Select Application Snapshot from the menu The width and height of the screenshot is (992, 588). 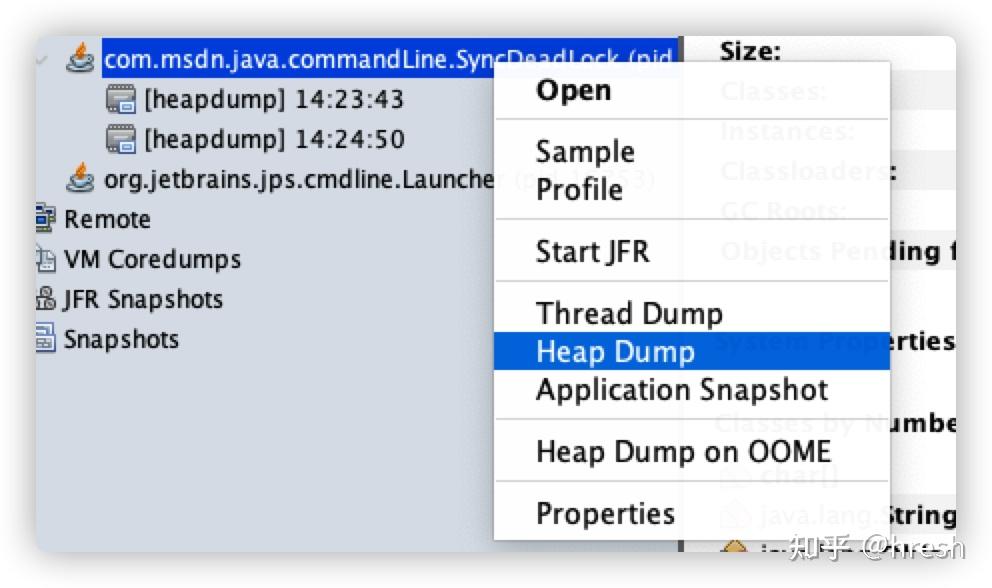tap(681, 390)
